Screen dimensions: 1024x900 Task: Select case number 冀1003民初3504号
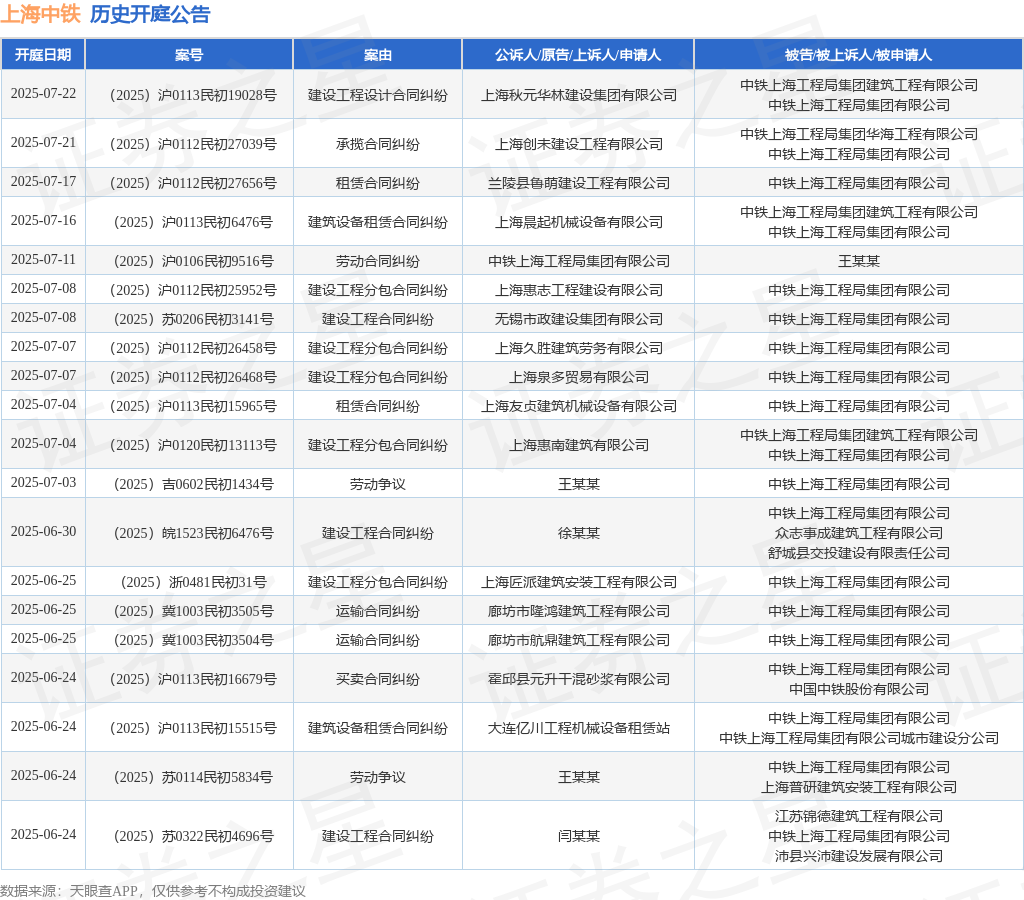click(193, 641)
